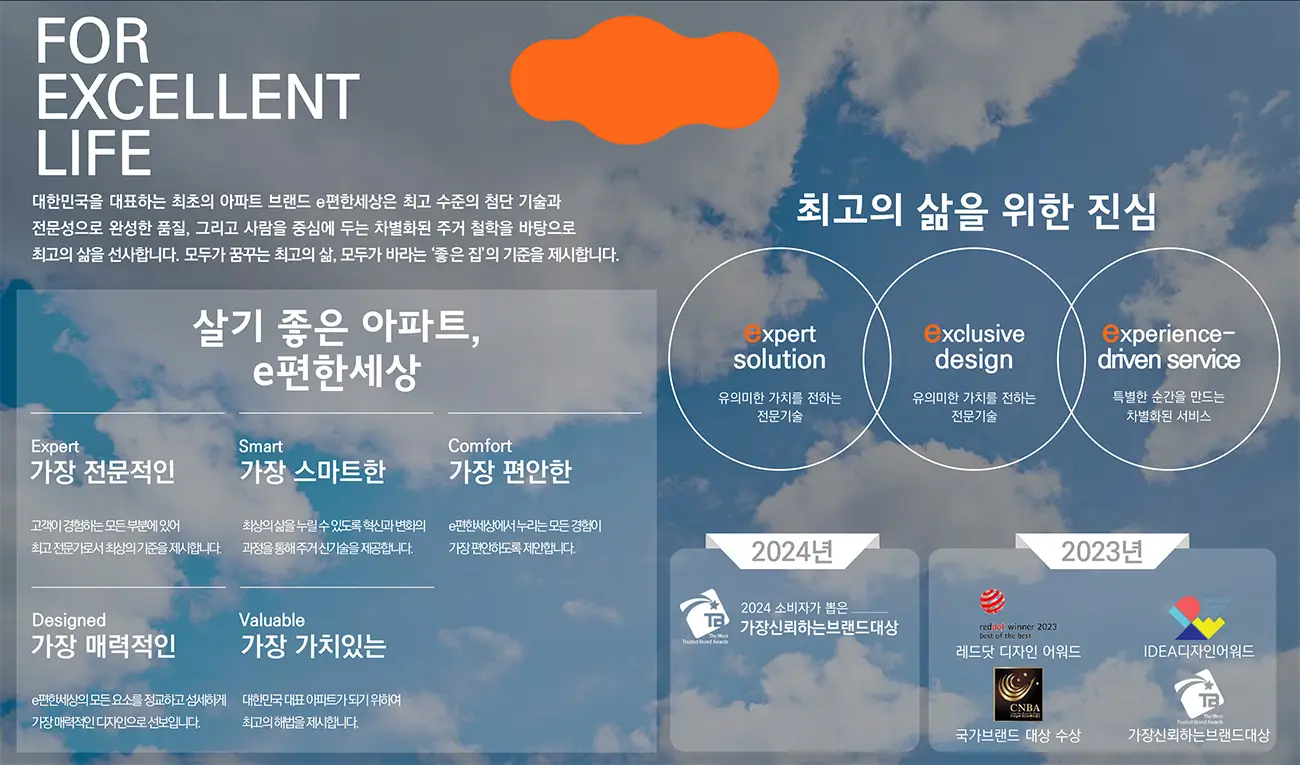
Task: Click the Trusted Brand Awards logo in 2023 panel
Action: coord(1199,696)
